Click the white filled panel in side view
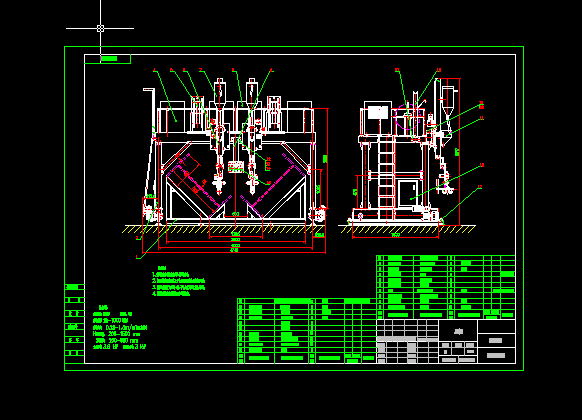The image size is (582, 420). (x=378, y=112)
